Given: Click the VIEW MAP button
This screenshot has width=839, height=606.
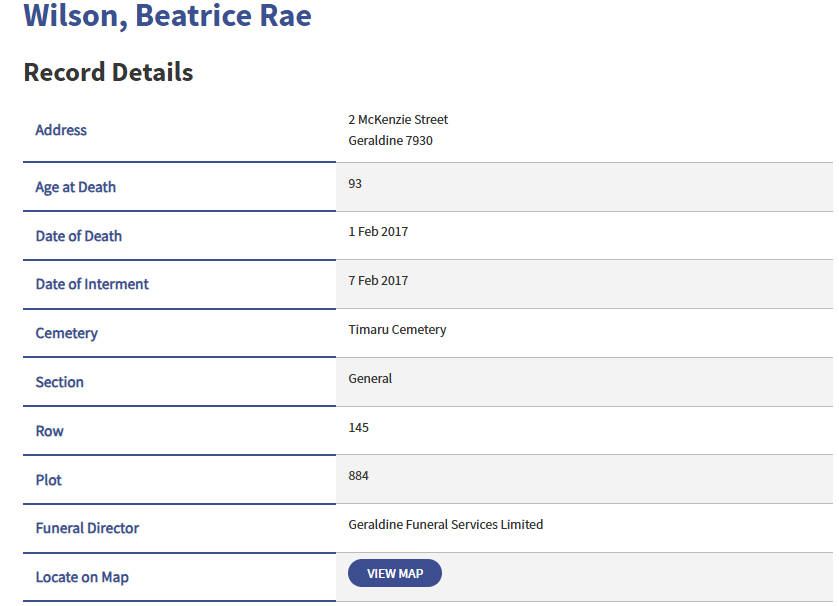Looking at the screenshot, I should [x=394, y=572].
